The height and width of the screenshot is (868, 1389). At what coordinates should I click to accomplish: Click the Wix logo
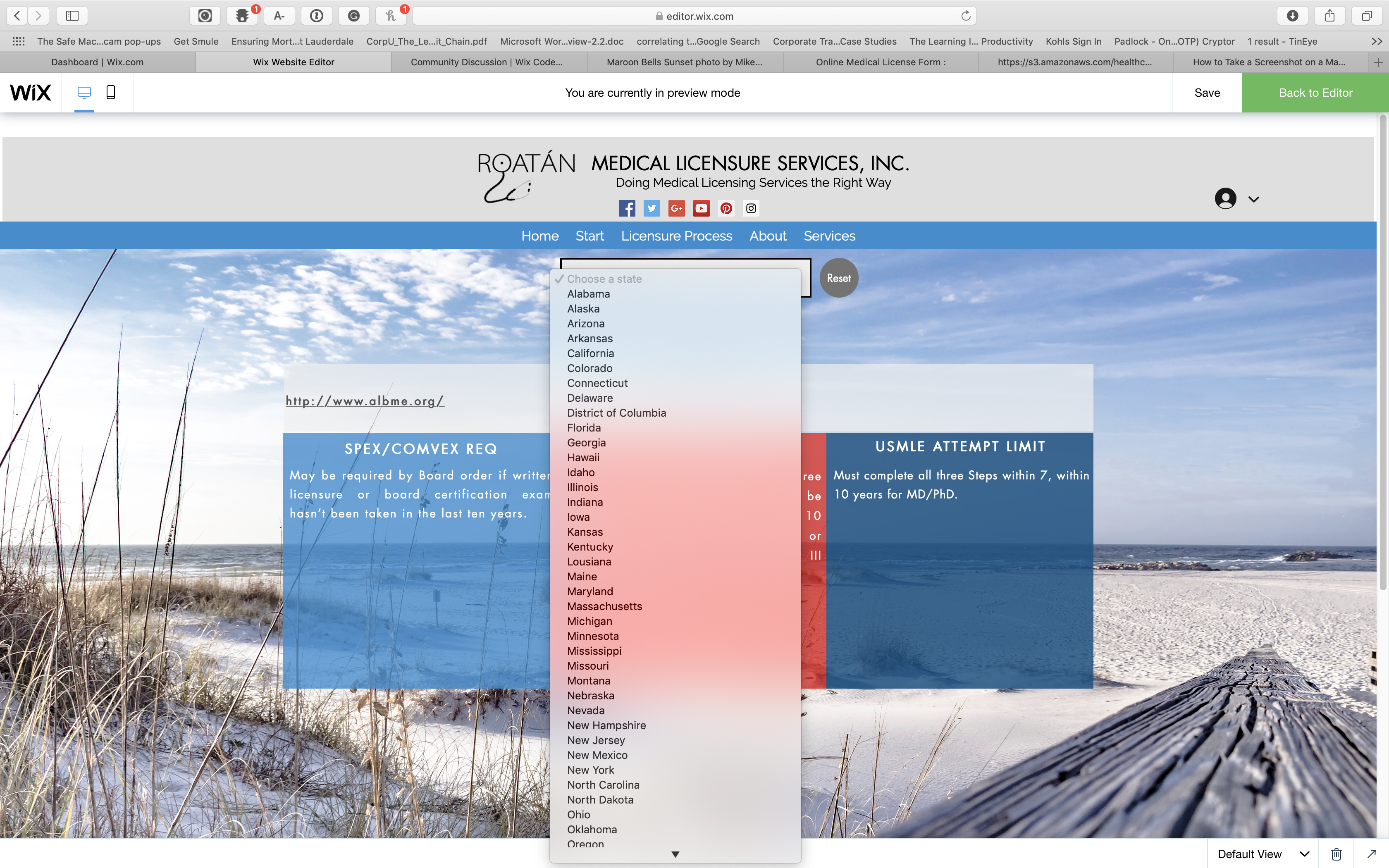tap(31, 93)
